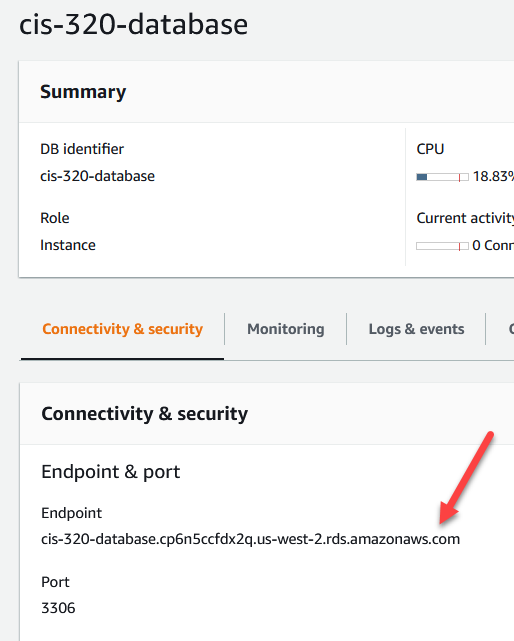Open the Connectivity & security tab
The image size is (514, 641).
click(122, 329)
